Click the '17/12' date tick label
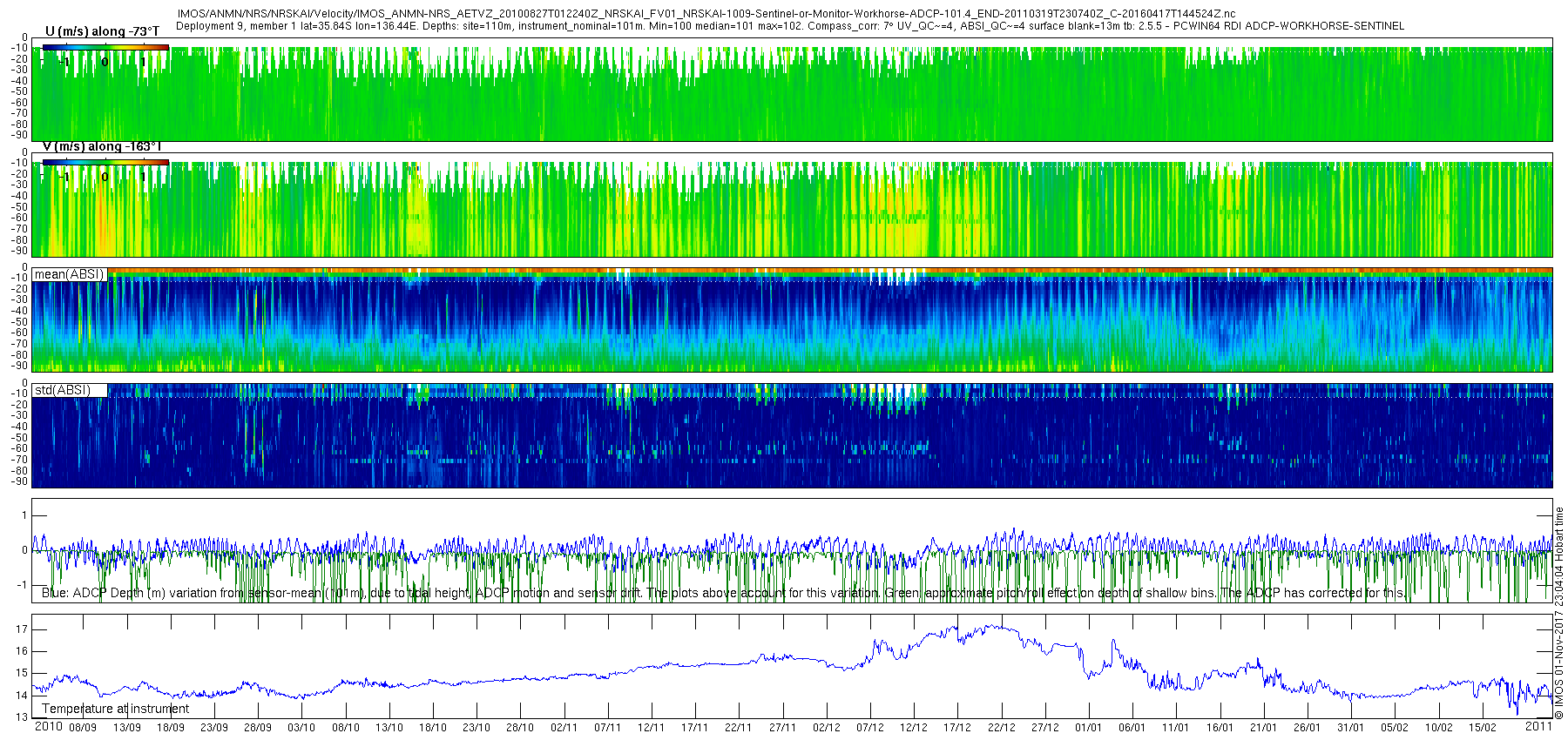 (957, 728)
